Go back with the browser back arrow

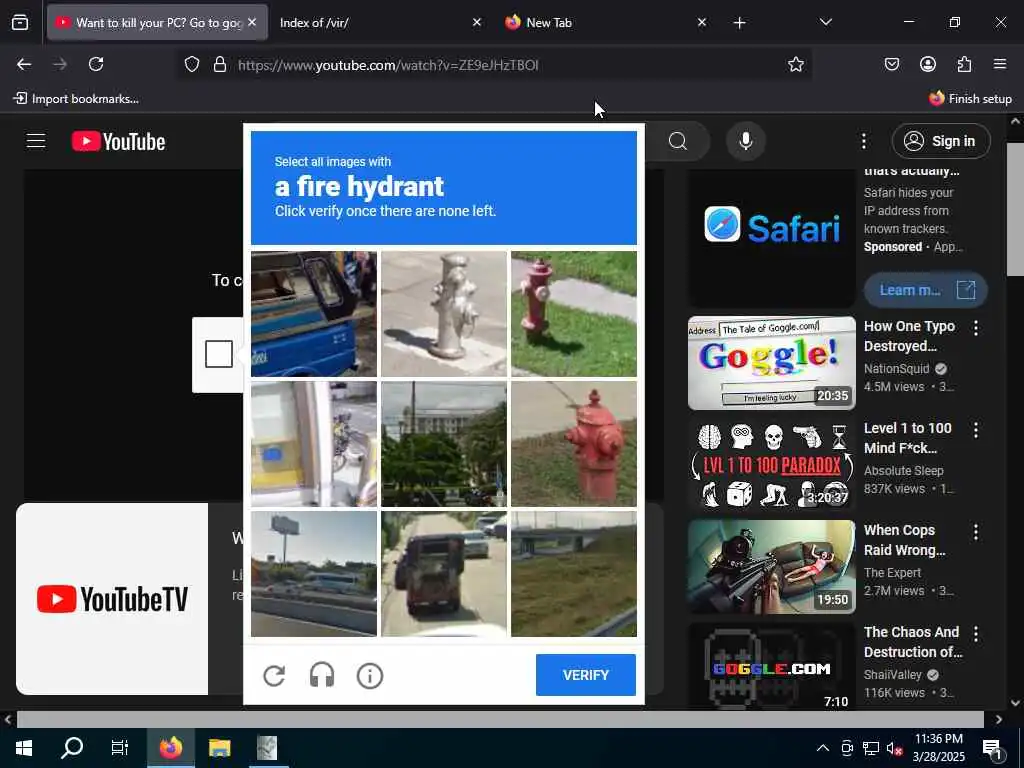click(24, 64)
